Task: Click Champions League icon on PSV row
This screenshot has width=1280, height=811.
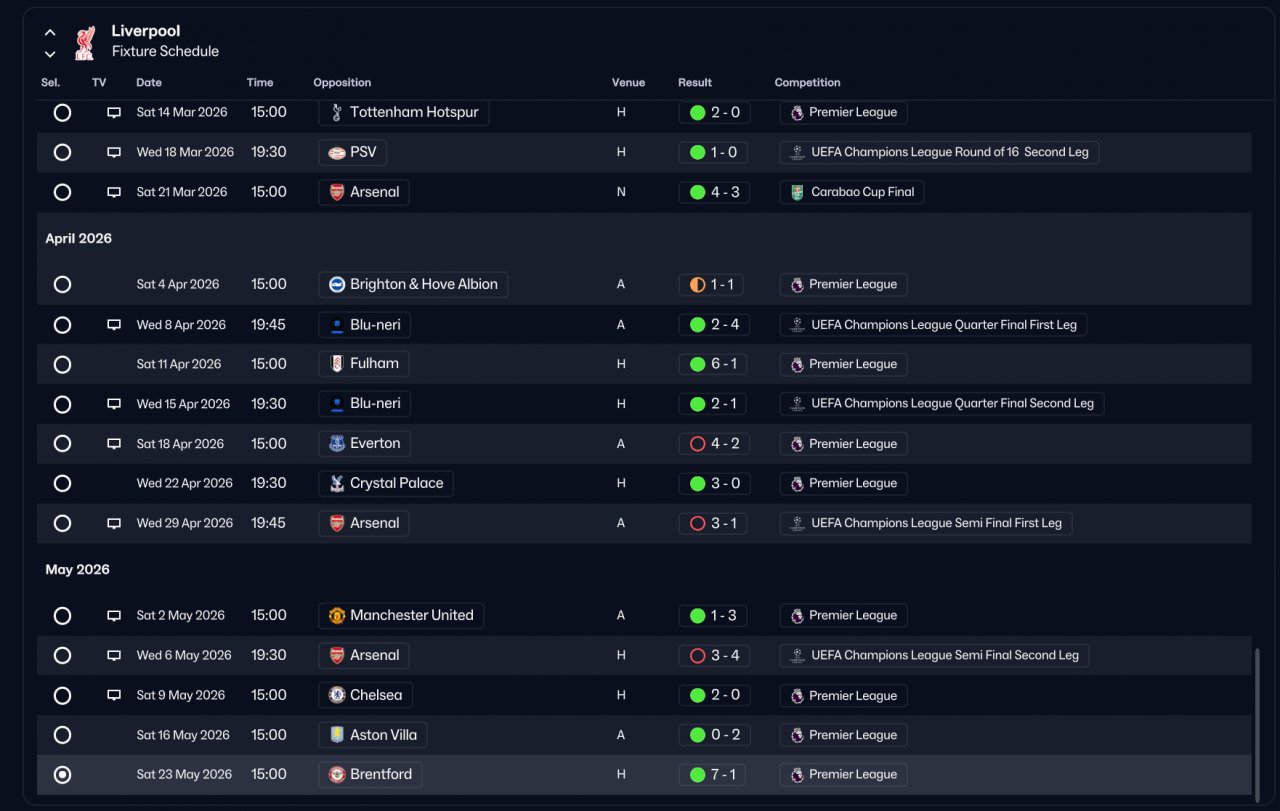Action: coord(797,153)
